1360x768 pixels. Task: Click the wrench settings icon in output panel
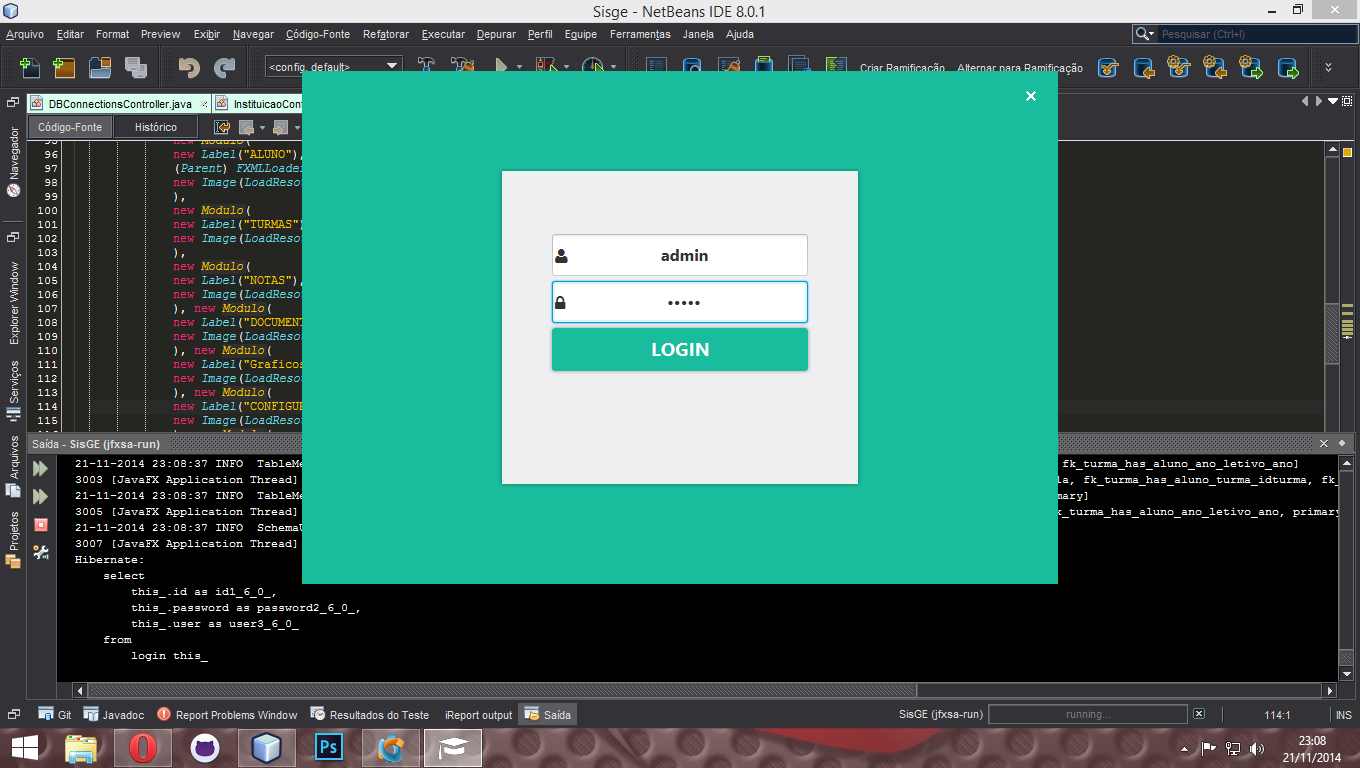(x=41, y=552)
